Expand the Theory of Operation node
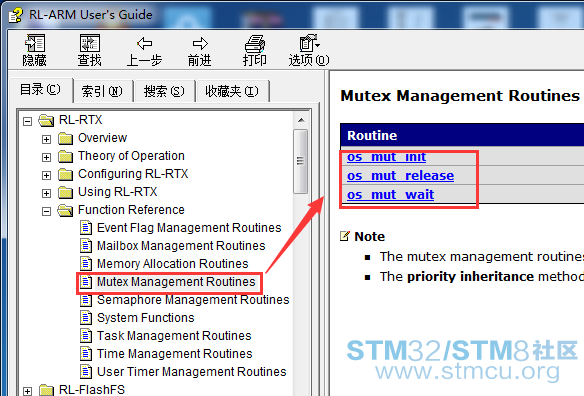 coord(46,157)
